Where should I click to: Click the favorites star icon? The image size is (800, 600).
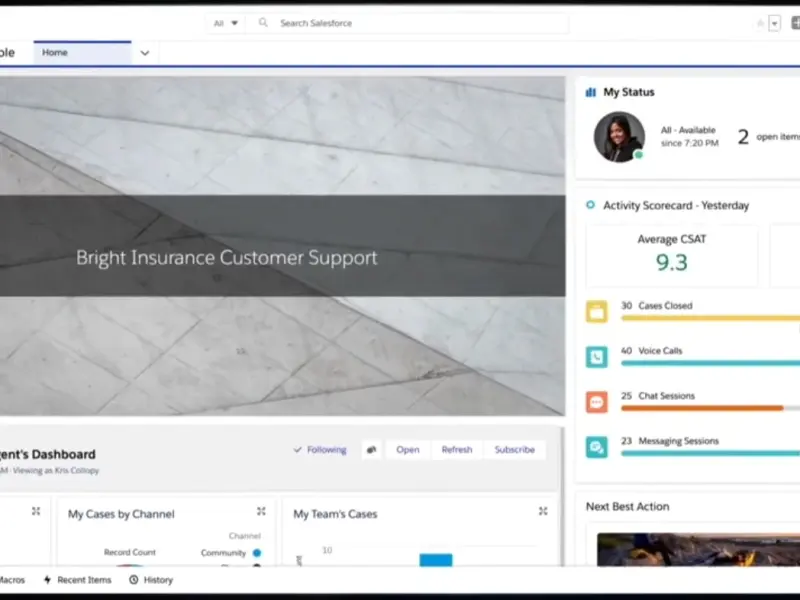coord(761,23)
